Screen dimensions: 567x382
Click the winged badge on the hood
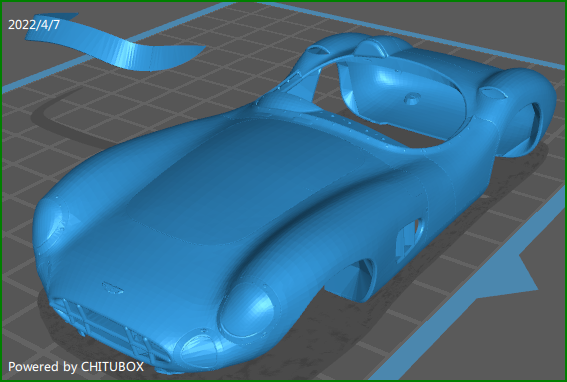112,288
